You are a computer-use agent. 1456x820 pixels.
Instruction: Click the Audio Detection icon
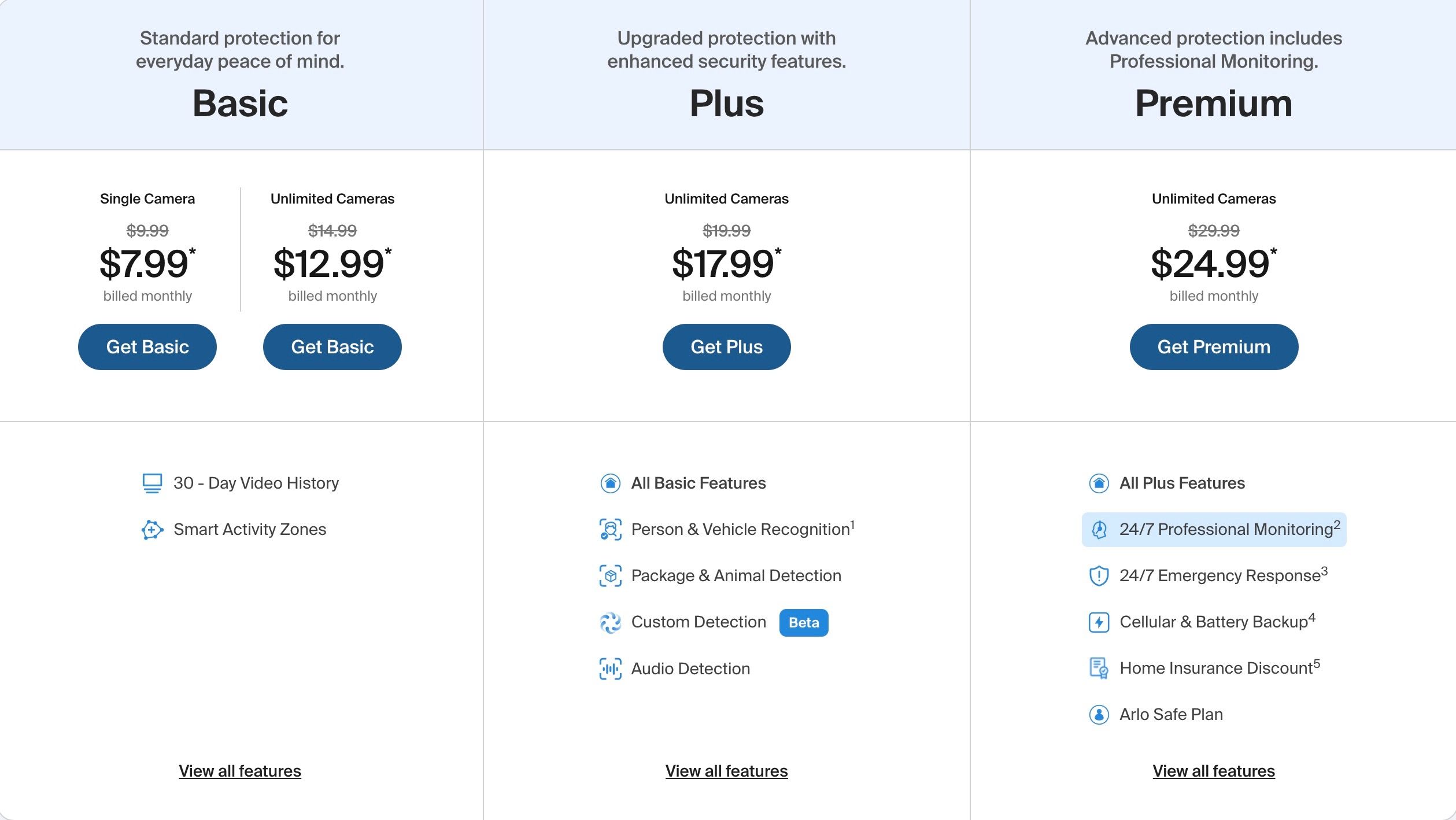point(609,667)
